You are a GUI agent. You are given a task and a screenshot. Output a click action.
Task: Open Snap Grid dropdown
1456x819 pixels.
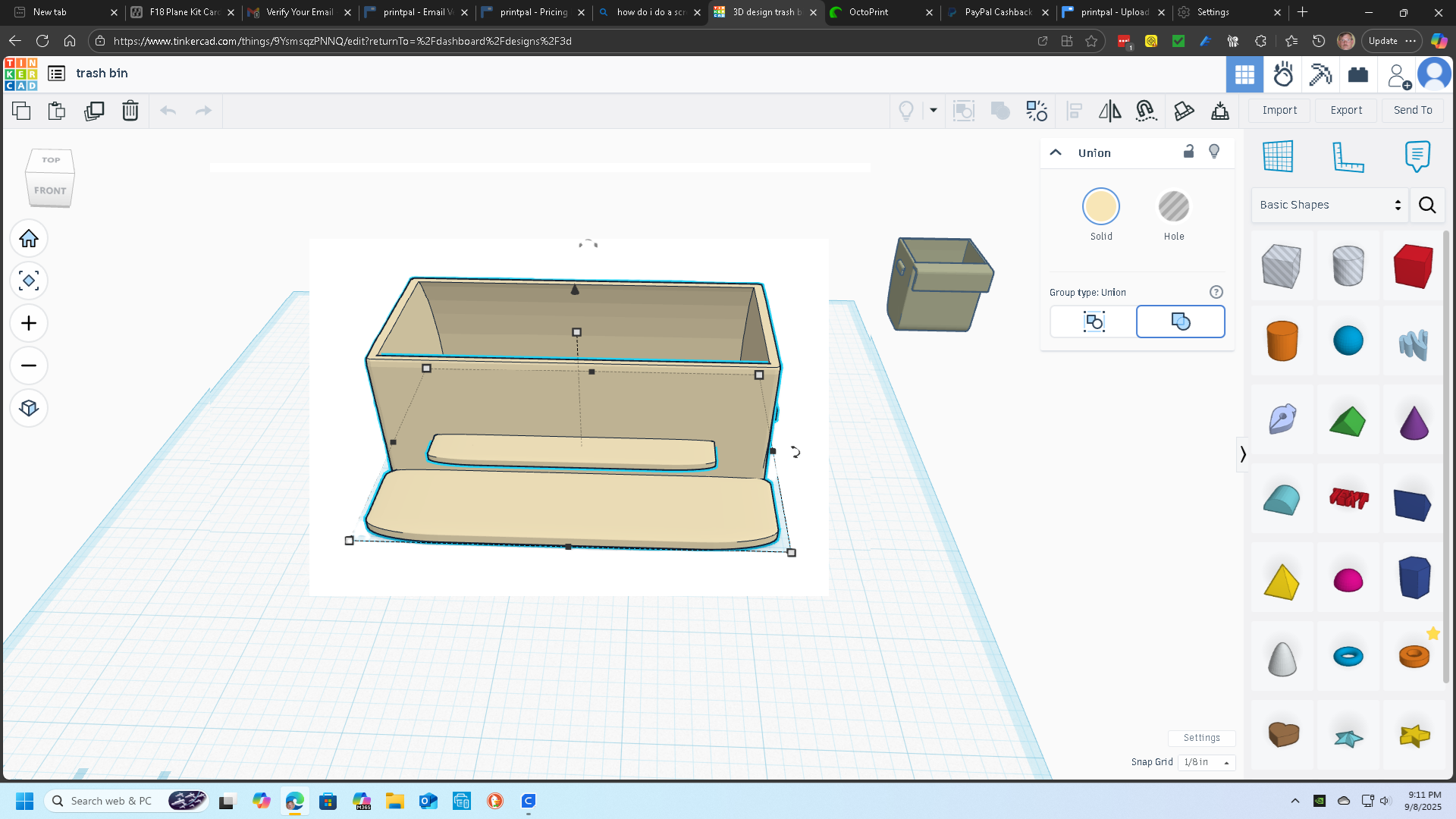pyautogui.click(x=1206, y=762)
